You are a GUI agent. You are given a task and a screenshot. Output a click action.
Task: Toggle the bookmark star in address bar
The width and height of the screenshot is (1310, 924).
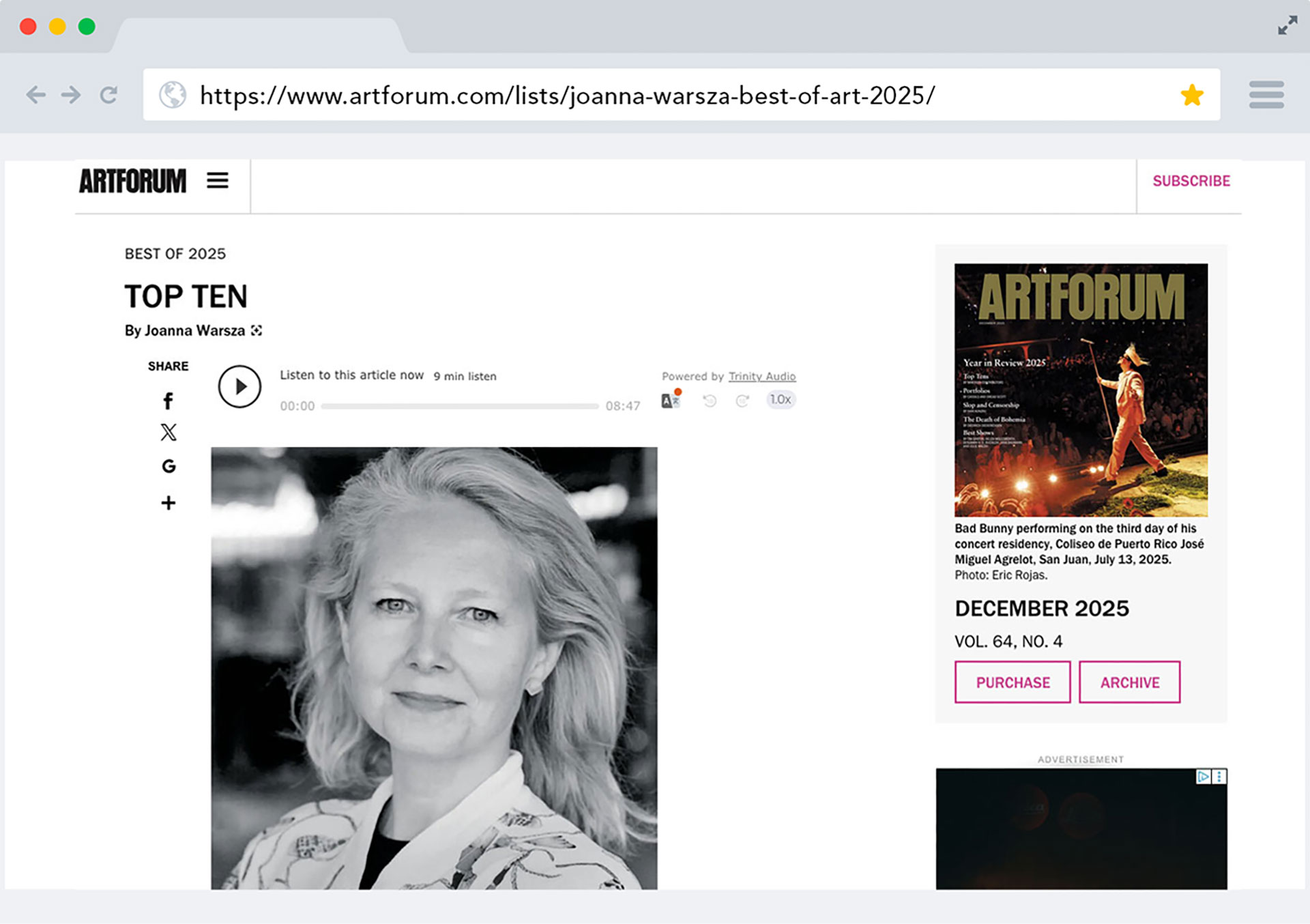coord(1192,95)
